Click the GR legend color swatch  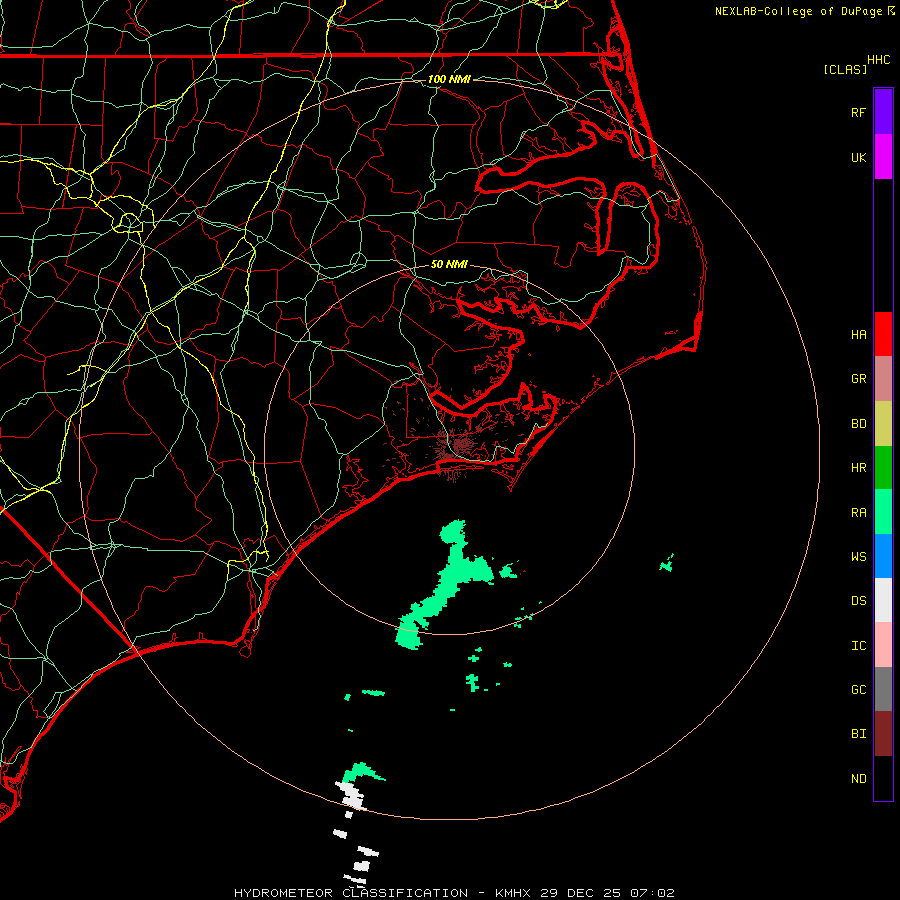tap(883, 379)
